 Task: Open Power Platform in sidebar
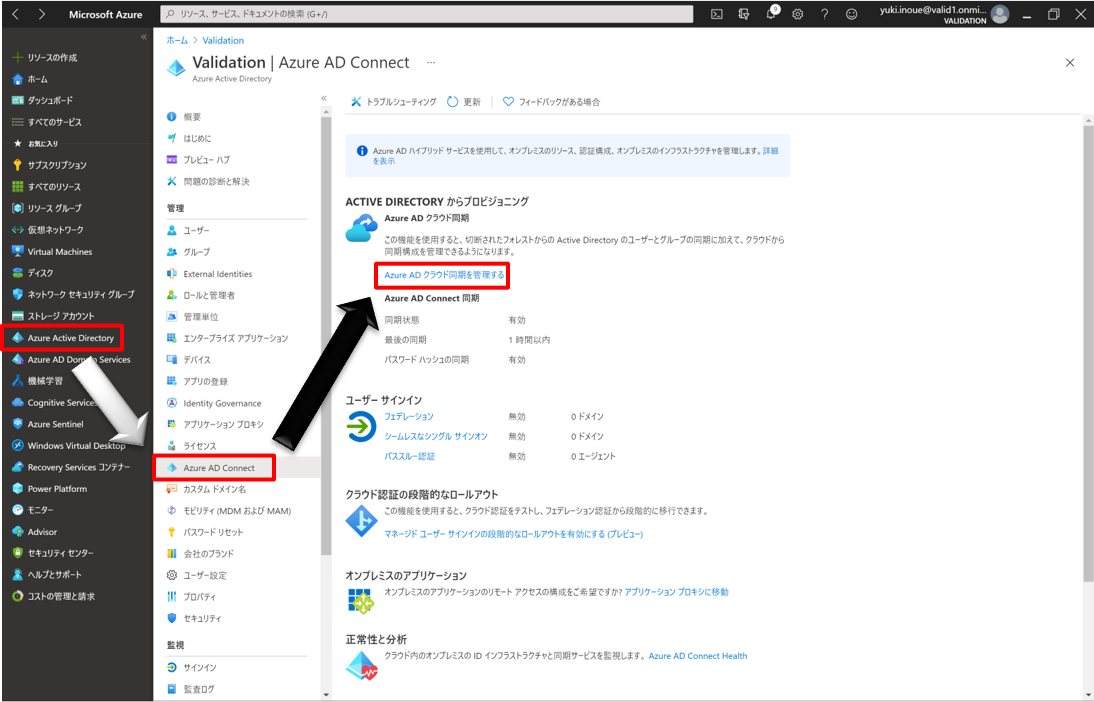(50, 488)
